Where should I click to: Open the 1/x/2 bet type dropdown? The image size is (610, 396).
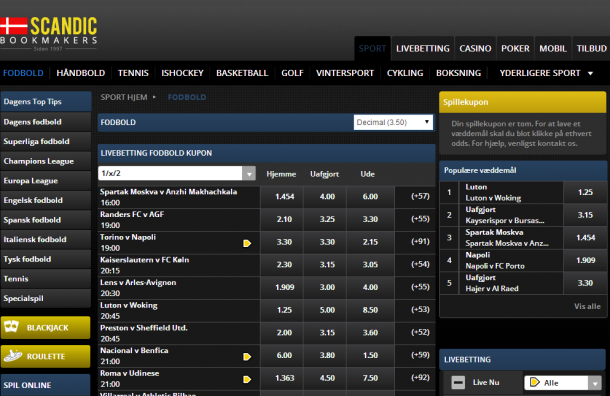tap(177, 173)
